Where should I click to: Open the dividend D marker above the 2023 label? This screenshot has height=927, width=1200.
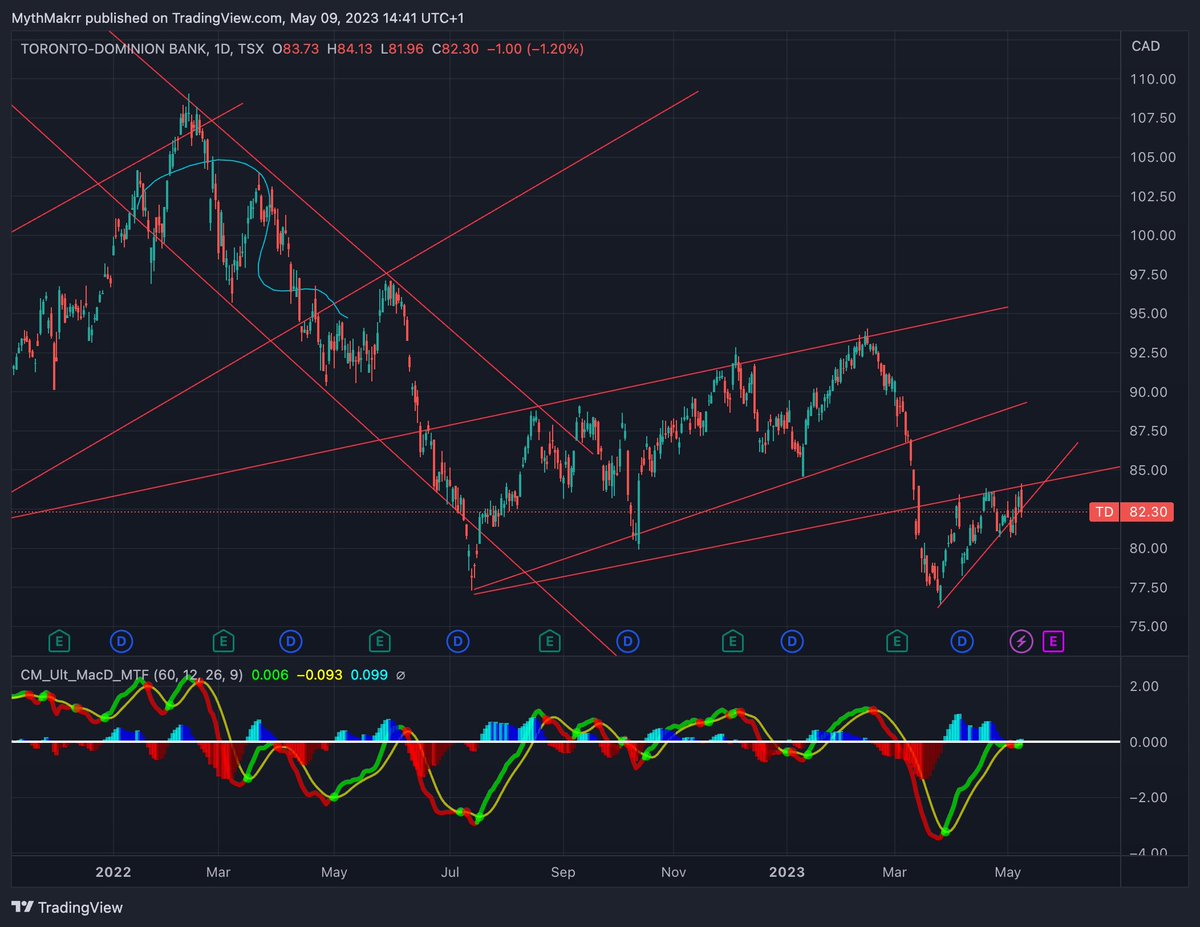pyautogui.click(x=792, y=639)
